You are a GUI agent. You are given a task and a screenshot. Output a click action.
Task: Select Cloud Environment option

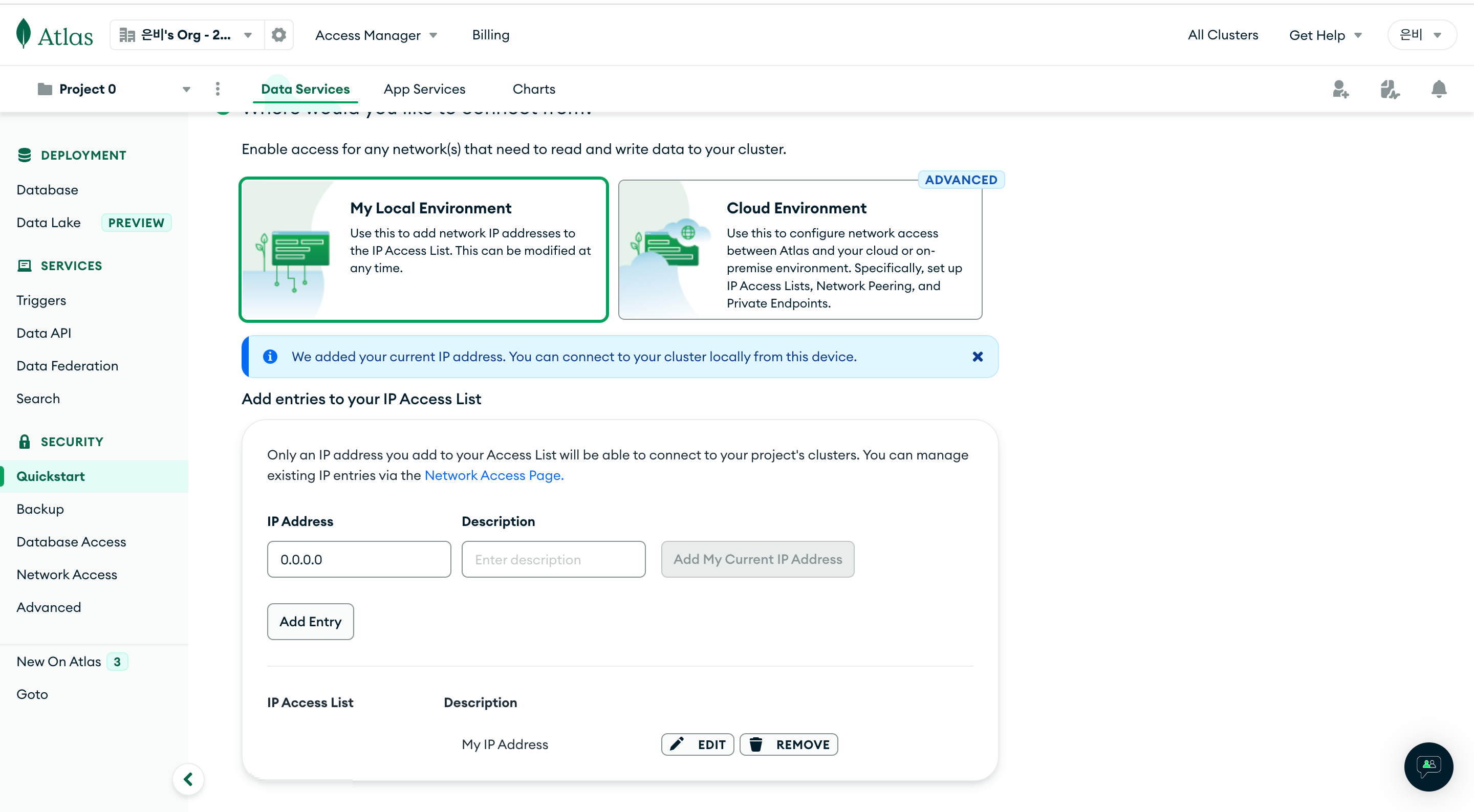click(x=800, y=250)
